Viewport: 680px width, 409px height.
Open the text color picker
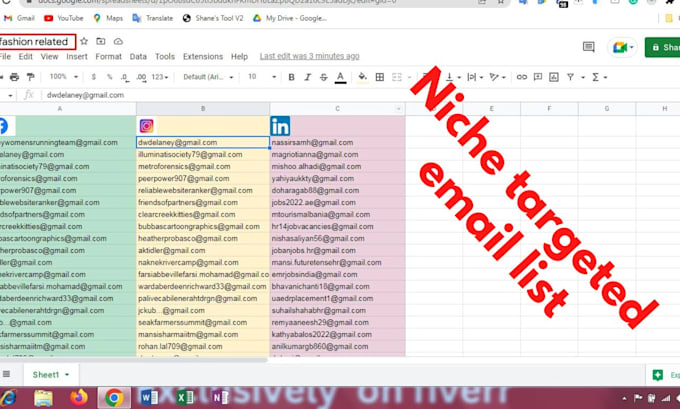click(340, 77)
